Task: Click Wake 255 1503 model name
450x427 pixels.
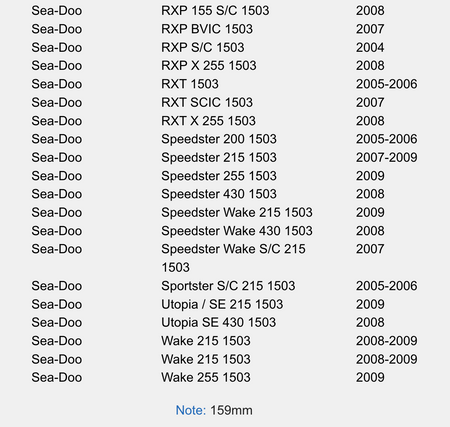Action: (x=206, y=377)
